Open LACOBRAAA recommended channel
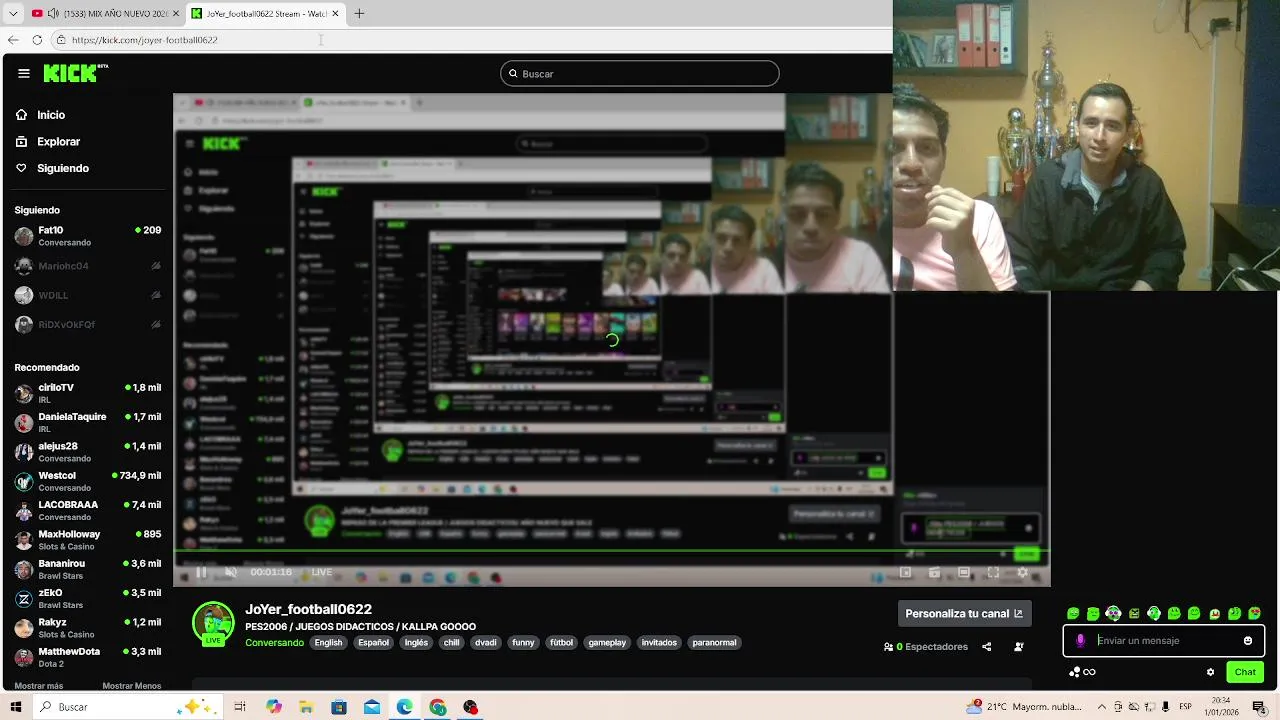 (x=88, y=510)
